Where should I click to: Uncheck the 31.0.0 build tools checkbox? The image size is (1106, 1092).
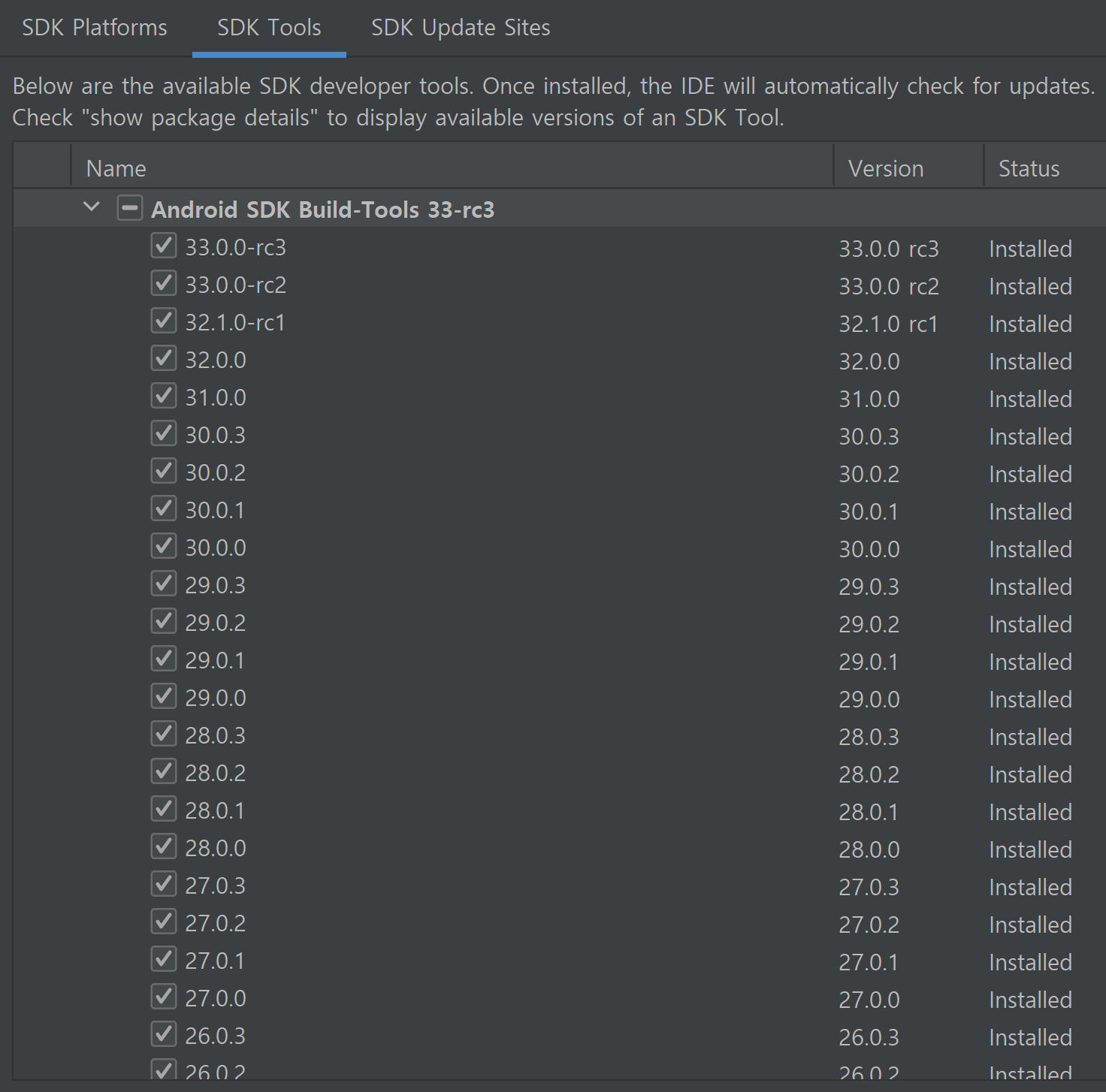click(164, 396)
